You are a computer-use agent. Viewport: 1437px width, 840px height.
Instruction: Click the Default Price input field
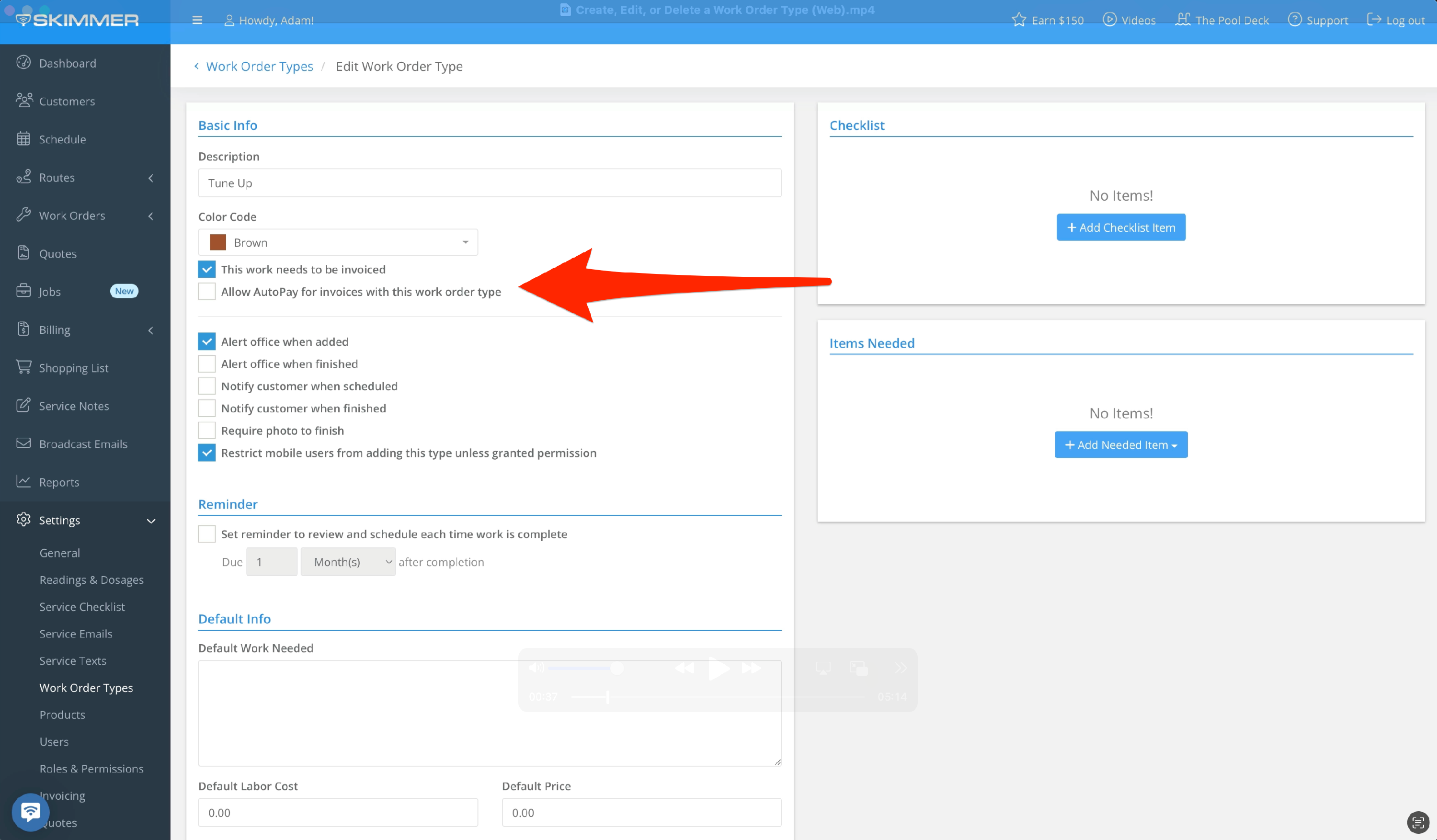(641, 812)
